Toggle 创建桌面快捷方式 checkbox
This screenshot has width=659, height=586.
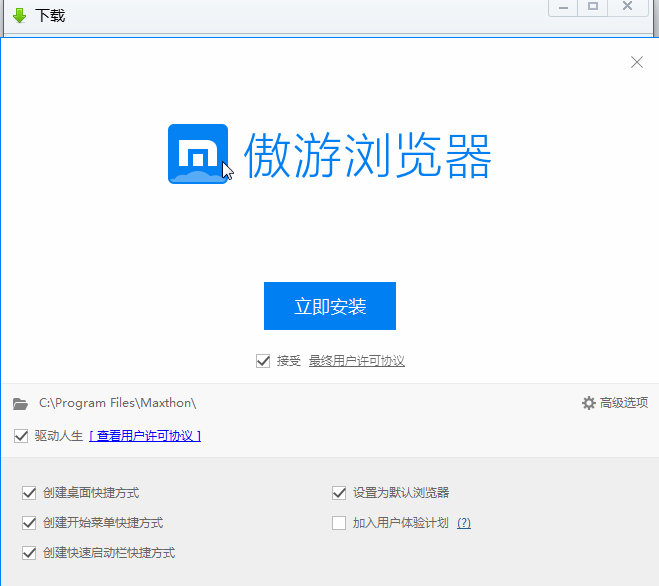(x=29, y=493)
